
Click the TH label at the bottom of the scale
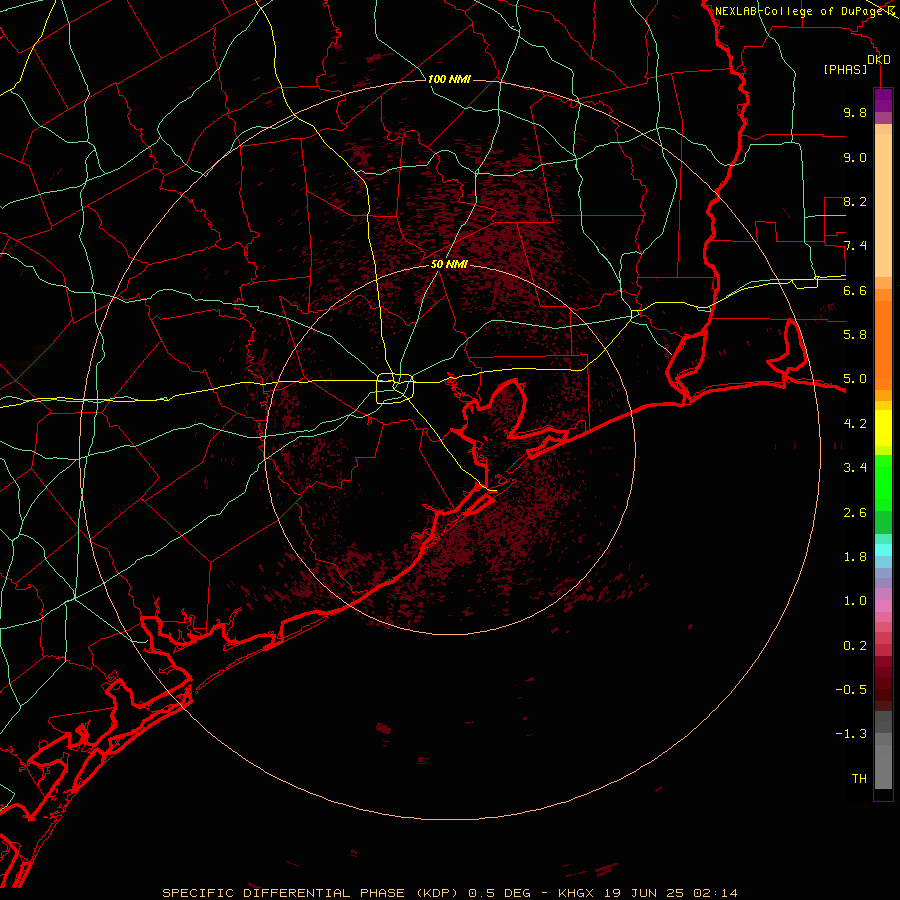tap(859, 779)
